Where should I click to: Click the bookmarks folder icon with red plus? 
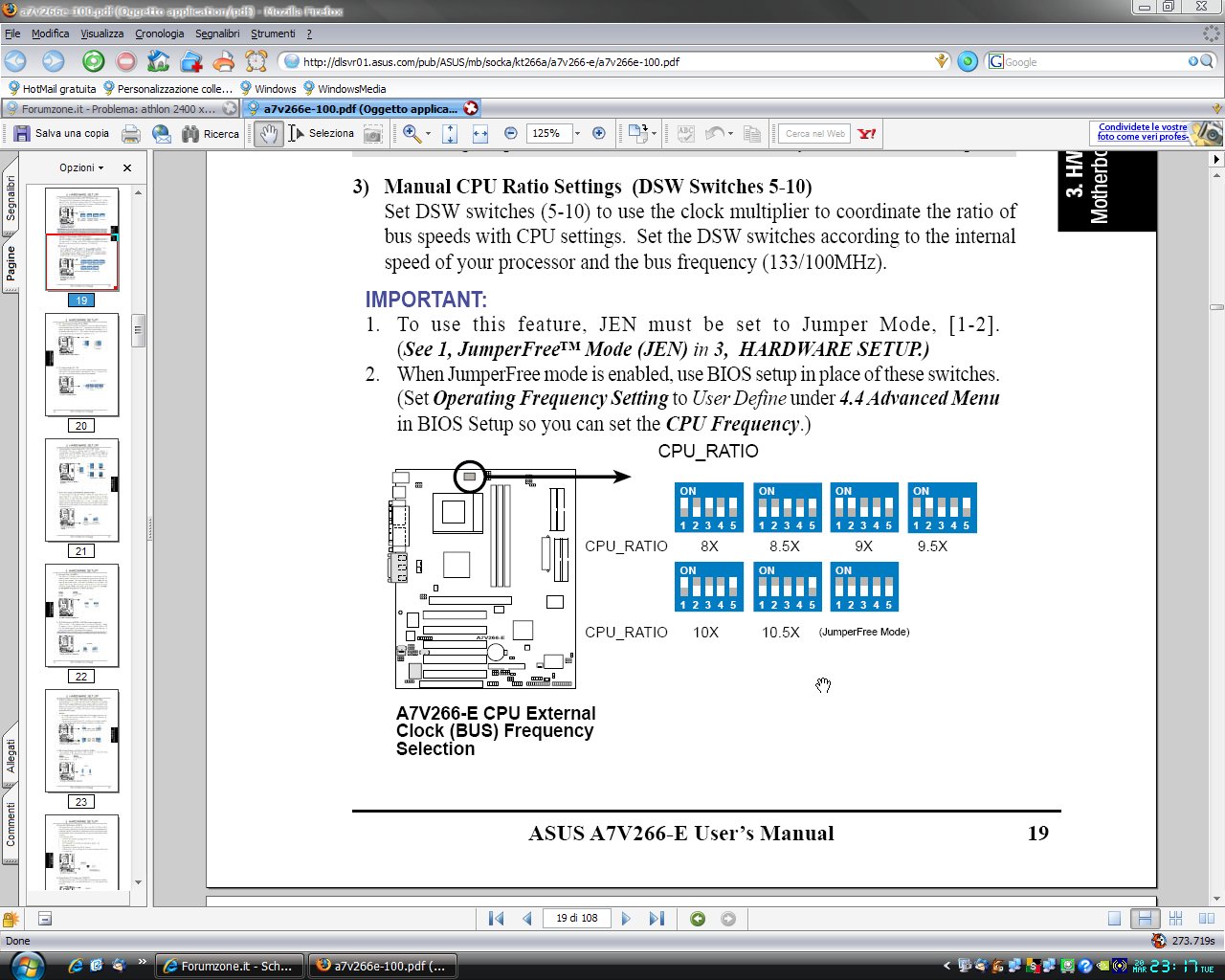click(191, 61)
